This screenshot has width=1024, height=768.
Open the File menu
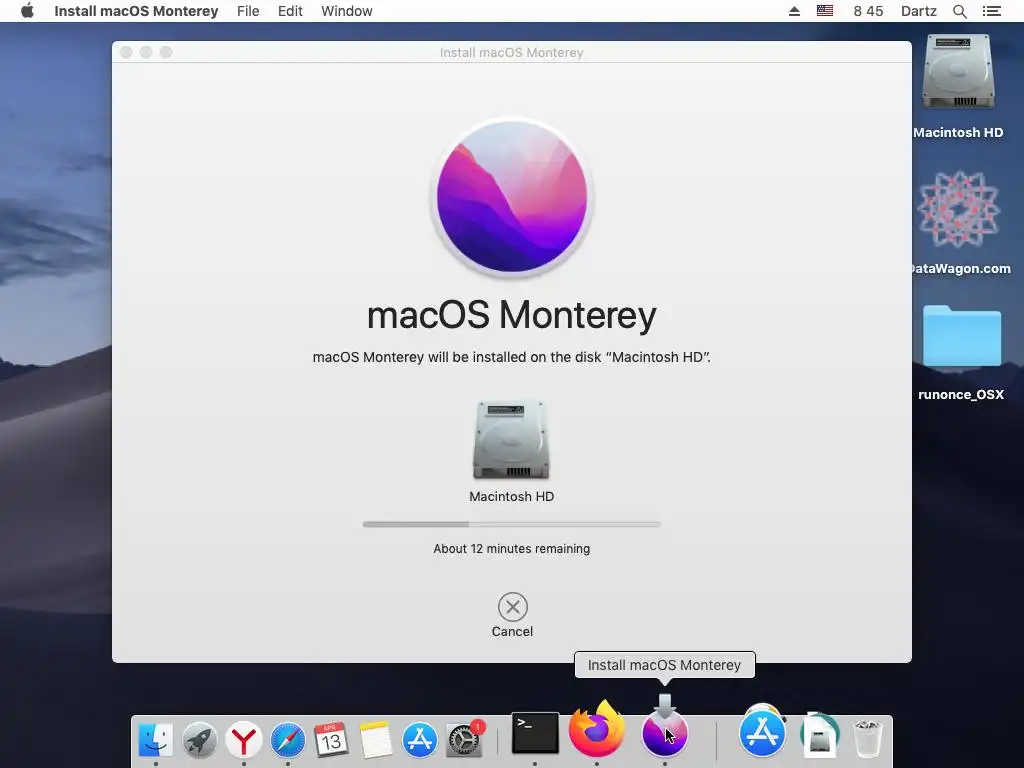(248, 11)
